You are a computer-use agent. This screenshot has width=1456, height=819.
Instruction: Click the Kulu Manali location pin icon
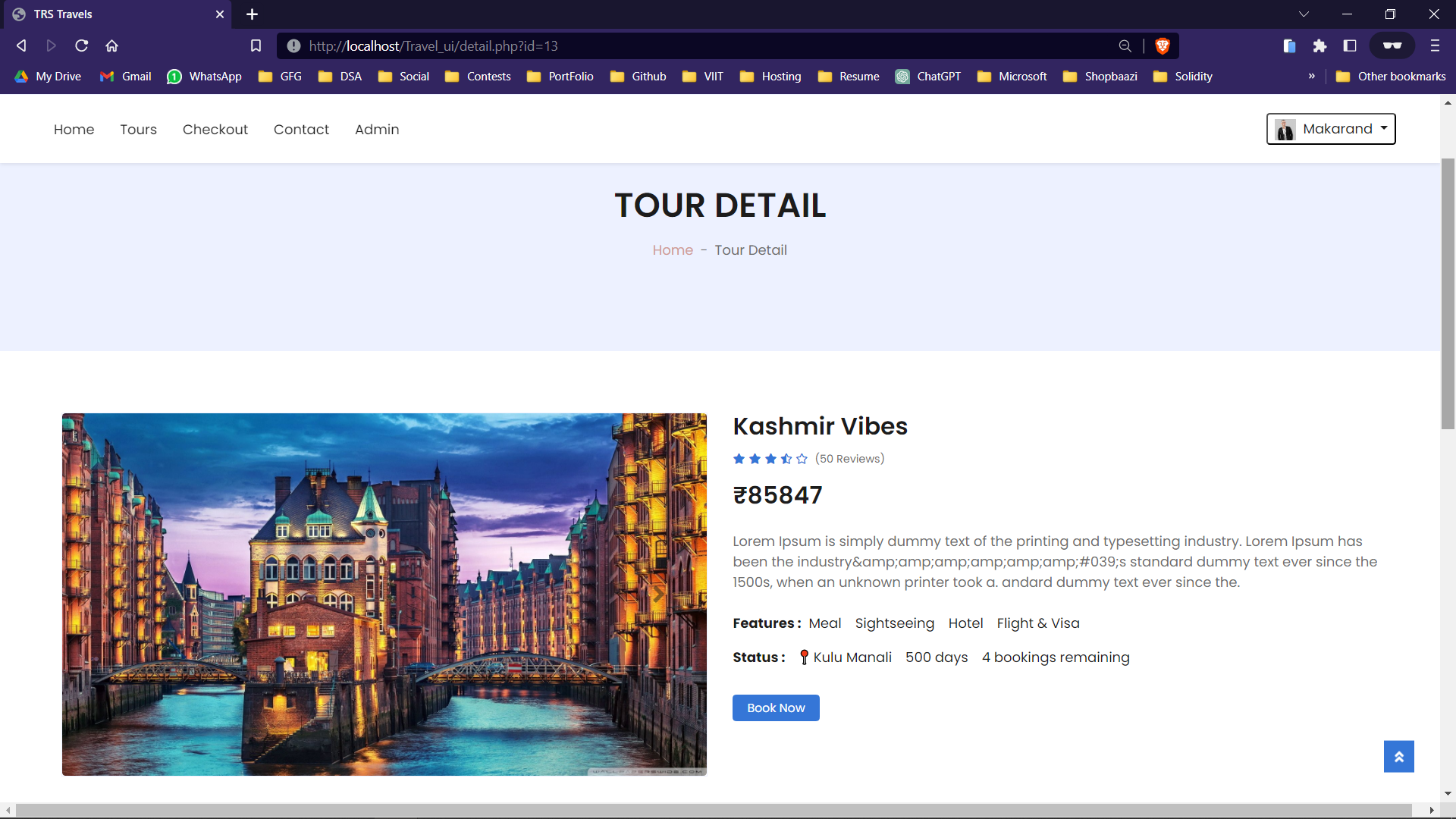click(x=805, y=657)
